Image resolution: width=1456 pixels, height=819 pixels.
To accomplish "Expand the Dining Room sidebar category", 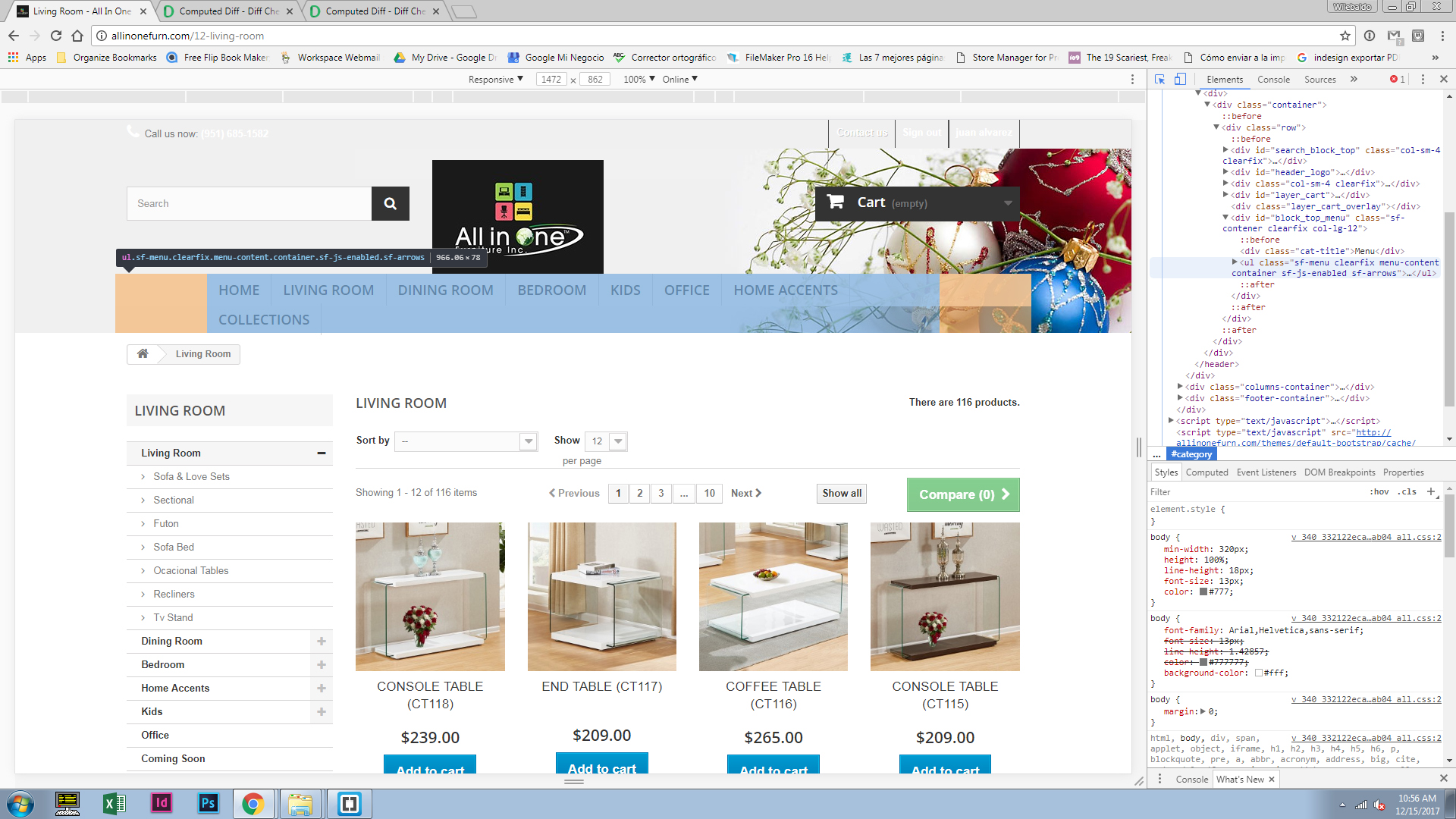I will point(322,641).
